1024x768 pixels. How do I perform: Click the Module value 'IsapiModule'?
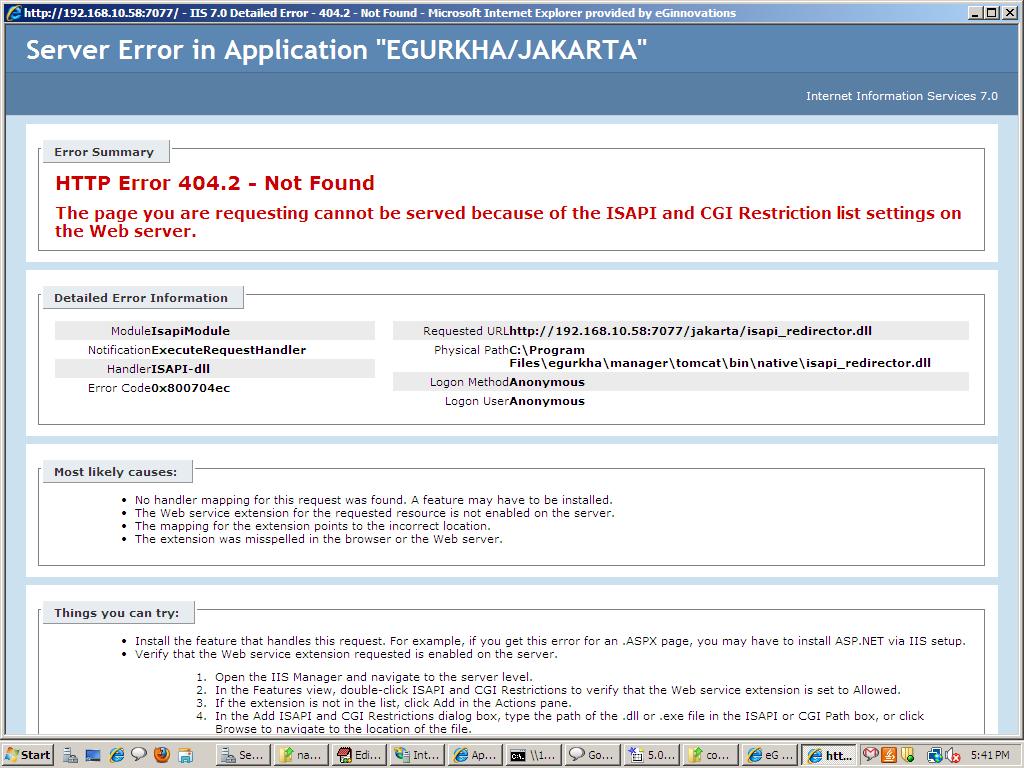[x=191, y=331]
